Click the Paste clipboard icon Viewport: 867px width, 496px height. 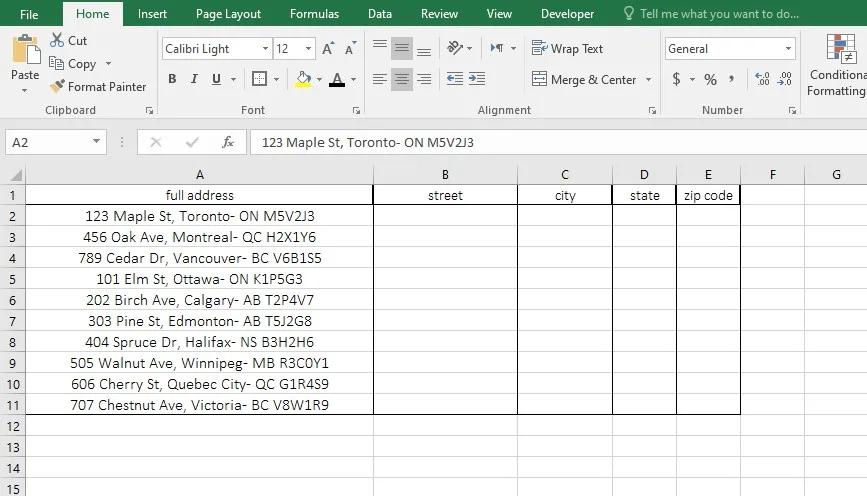25,49
